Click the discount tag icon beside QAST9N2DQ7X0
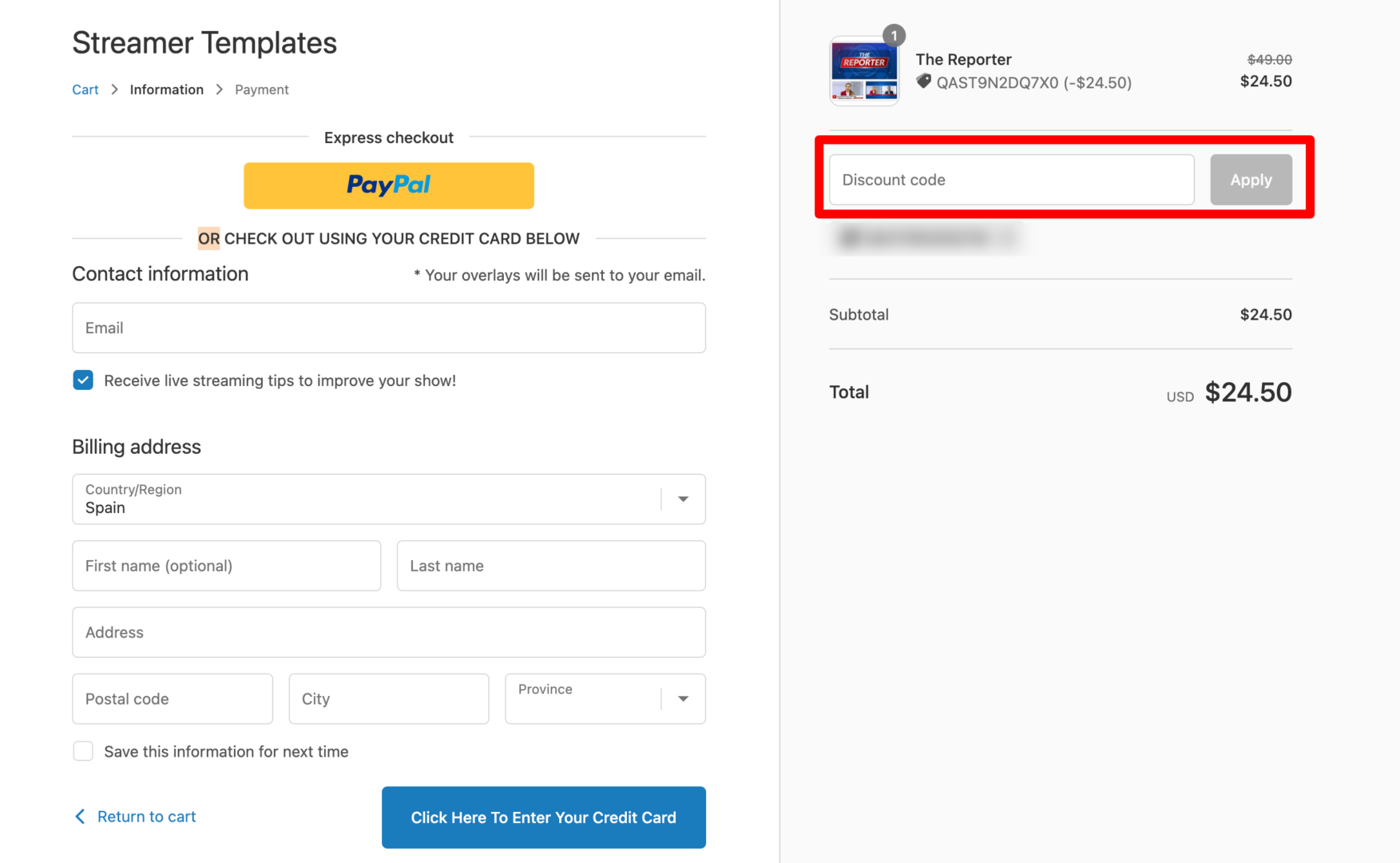The image size is (1400, 863). point(923,82)
